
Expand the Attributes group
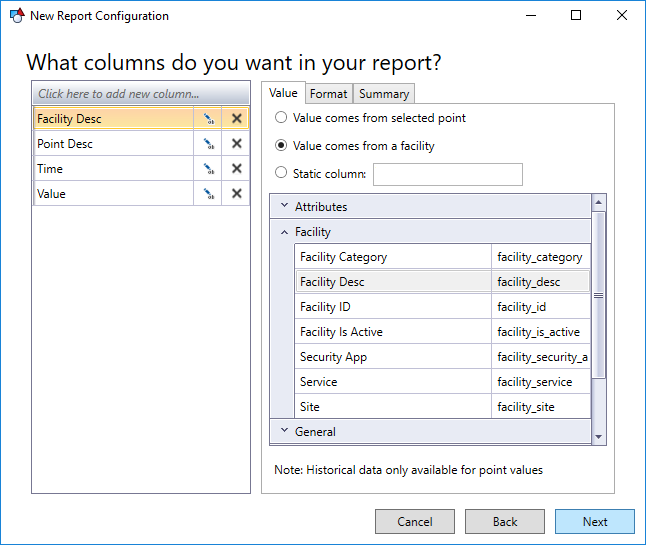coord(284,205)
